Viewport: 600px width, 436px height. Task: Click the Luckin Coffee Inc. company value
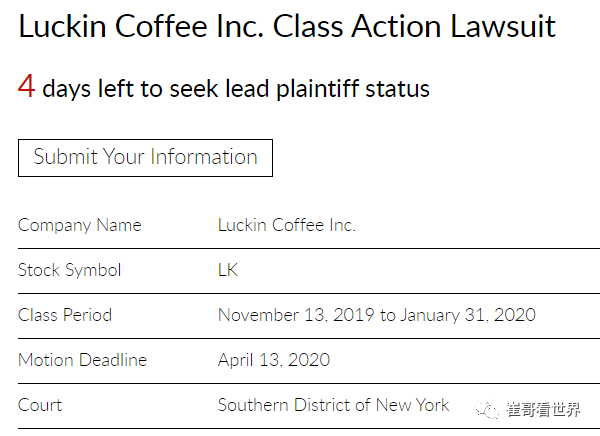point(287,225)
